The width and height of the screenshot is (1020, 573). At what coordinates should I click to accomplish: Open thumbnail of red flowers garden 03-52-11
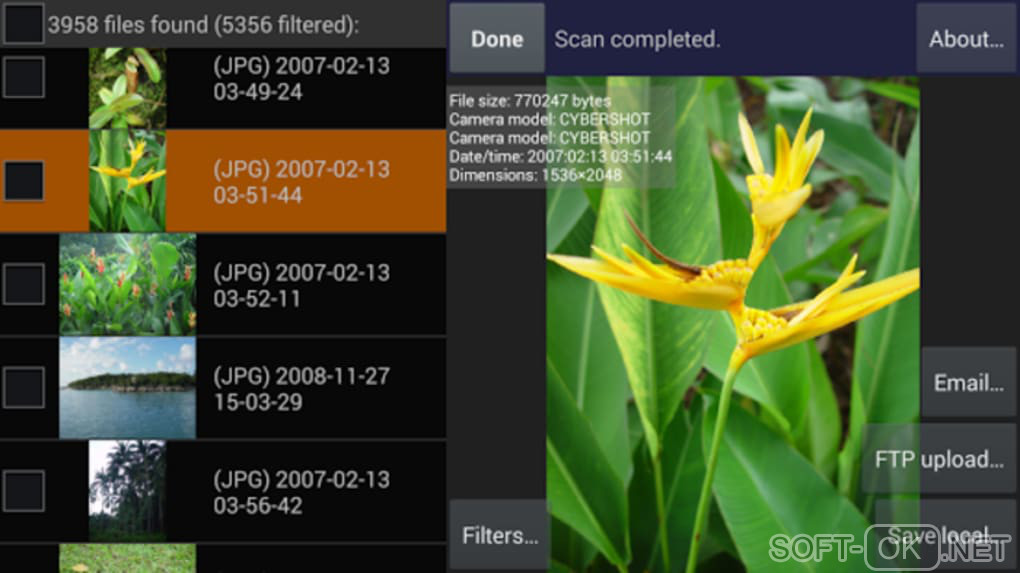(128, 284)
